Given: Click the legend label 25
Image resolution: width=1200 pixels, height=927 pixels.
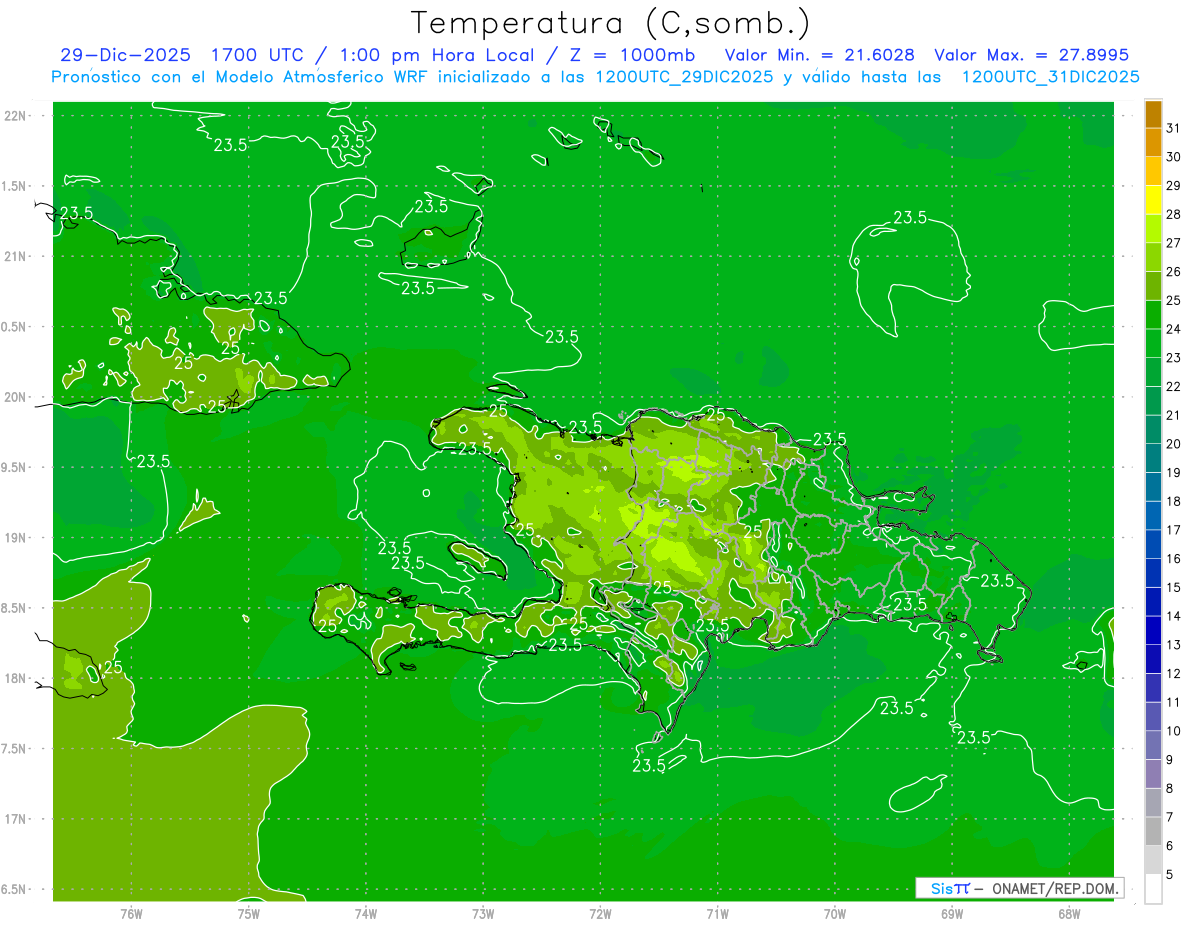Looking at the screenshot, I should coord(1174,300).
